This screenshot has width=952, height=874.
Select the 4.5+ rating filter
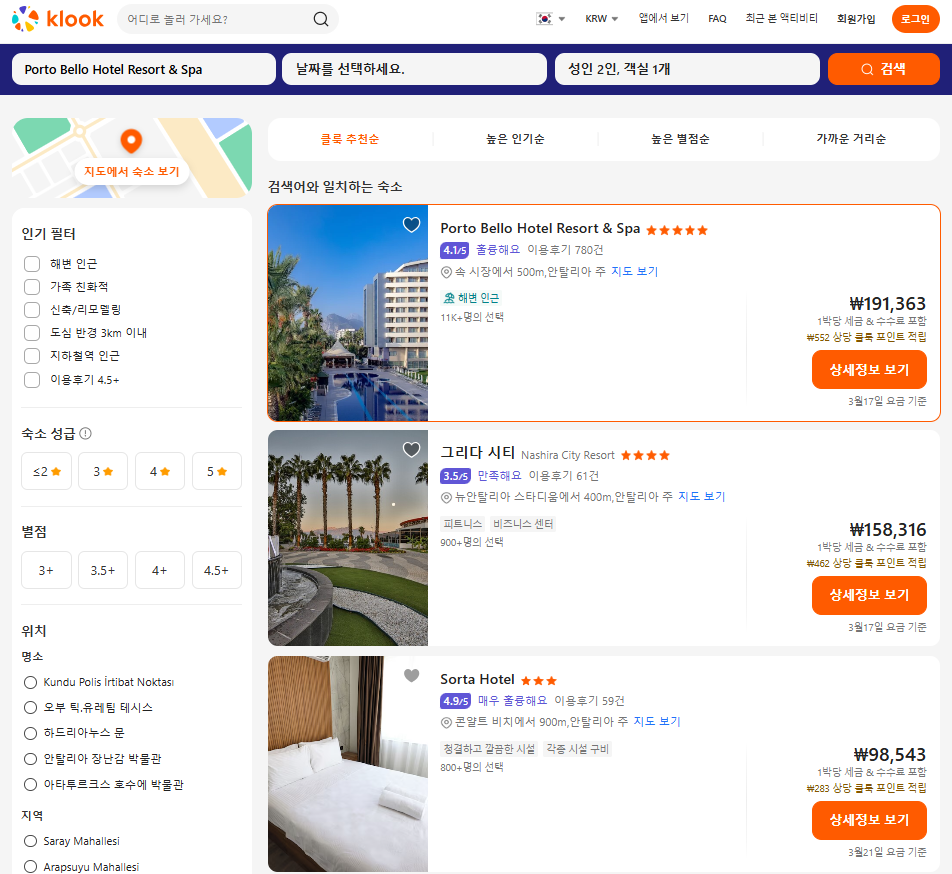[217, 570]
